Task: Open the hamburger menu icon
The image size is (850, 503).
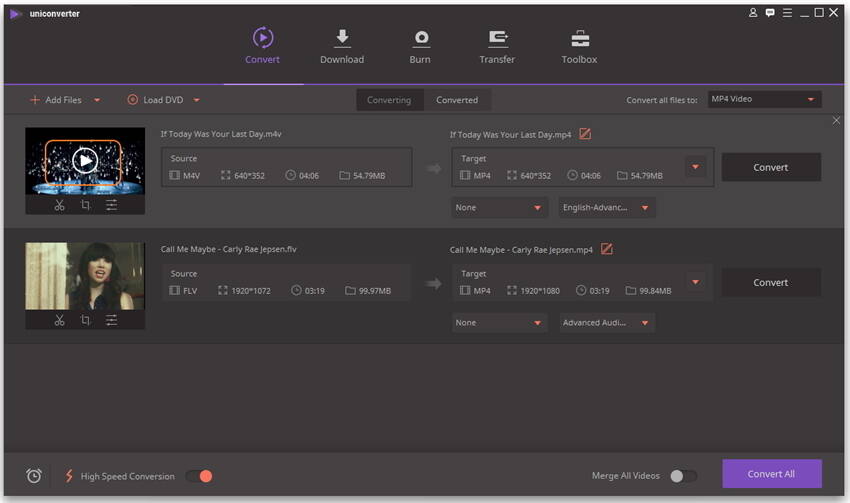Action: coord(787,12)
